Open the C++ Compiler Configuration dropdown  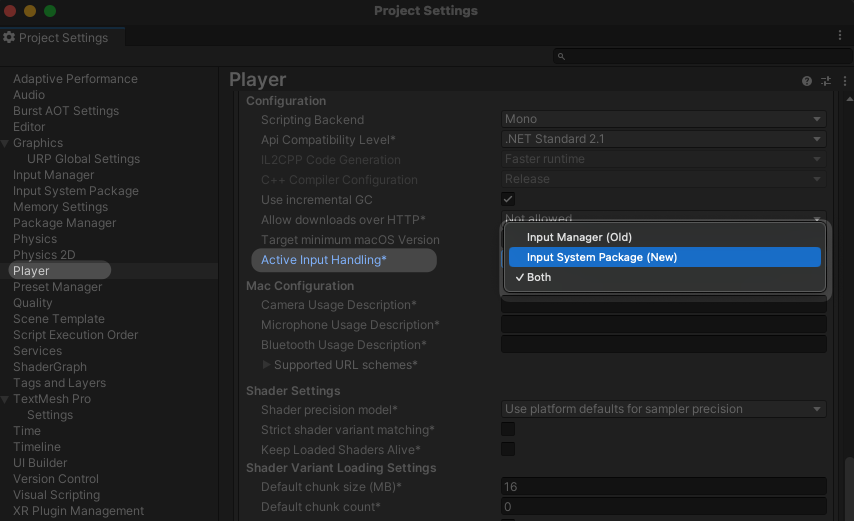(663, 179)
